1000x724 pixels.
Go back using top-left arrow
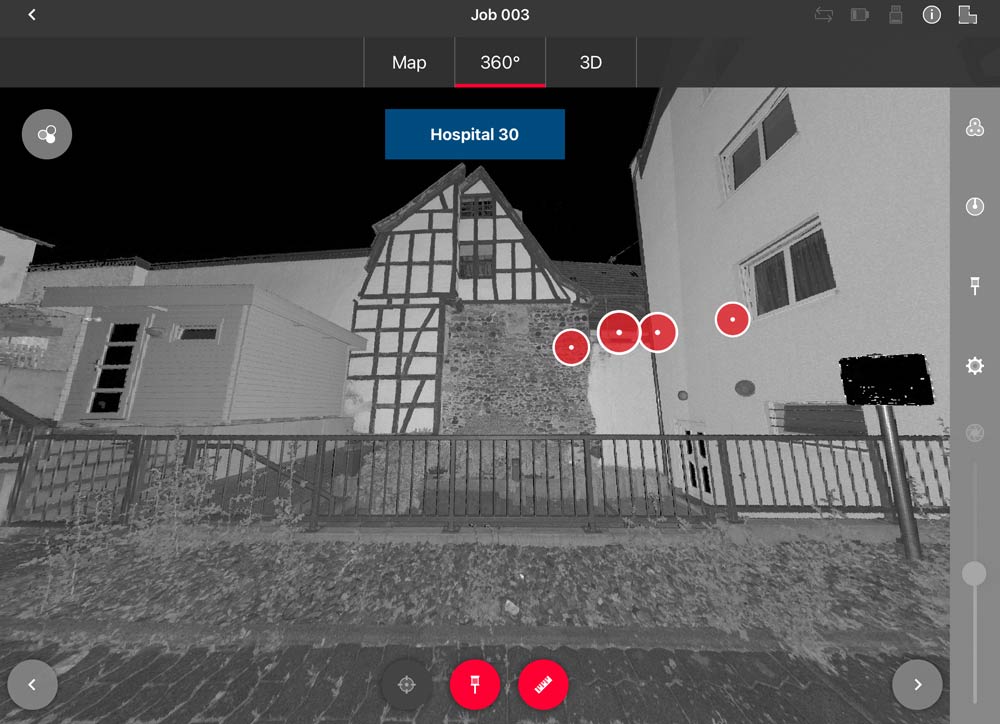click(x=32, y=15)
